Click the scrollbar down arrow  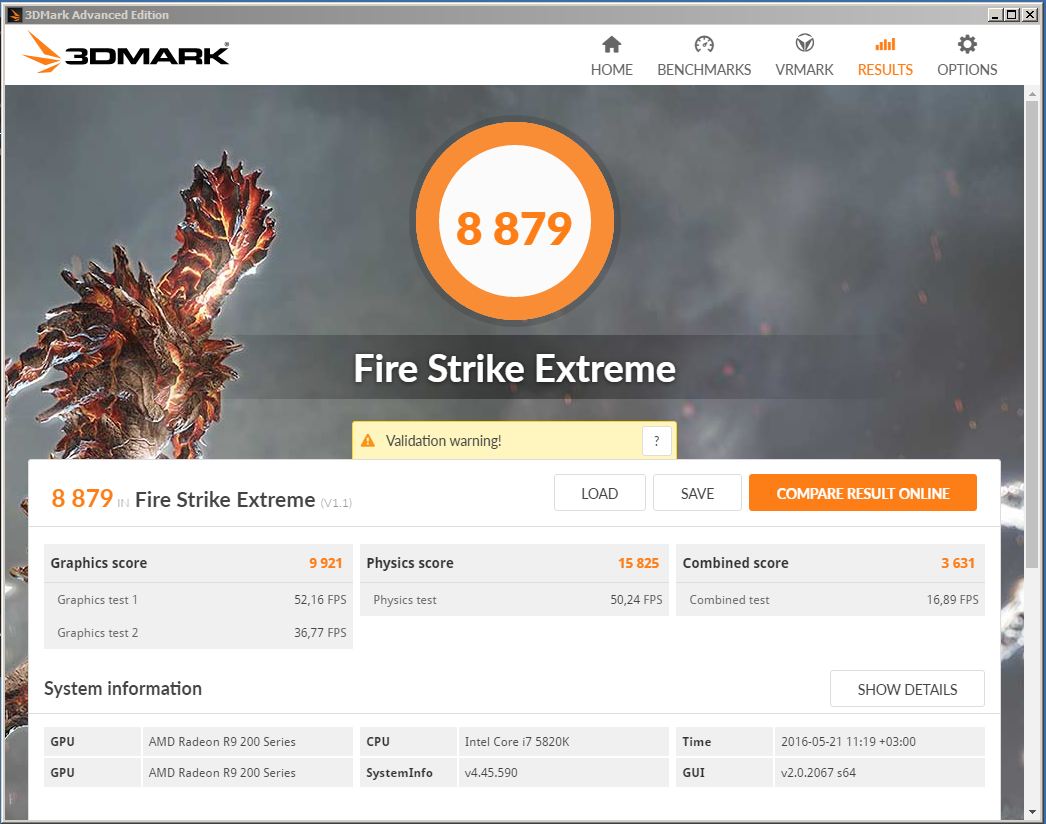pyautogui.click(x=1033, y=812)
